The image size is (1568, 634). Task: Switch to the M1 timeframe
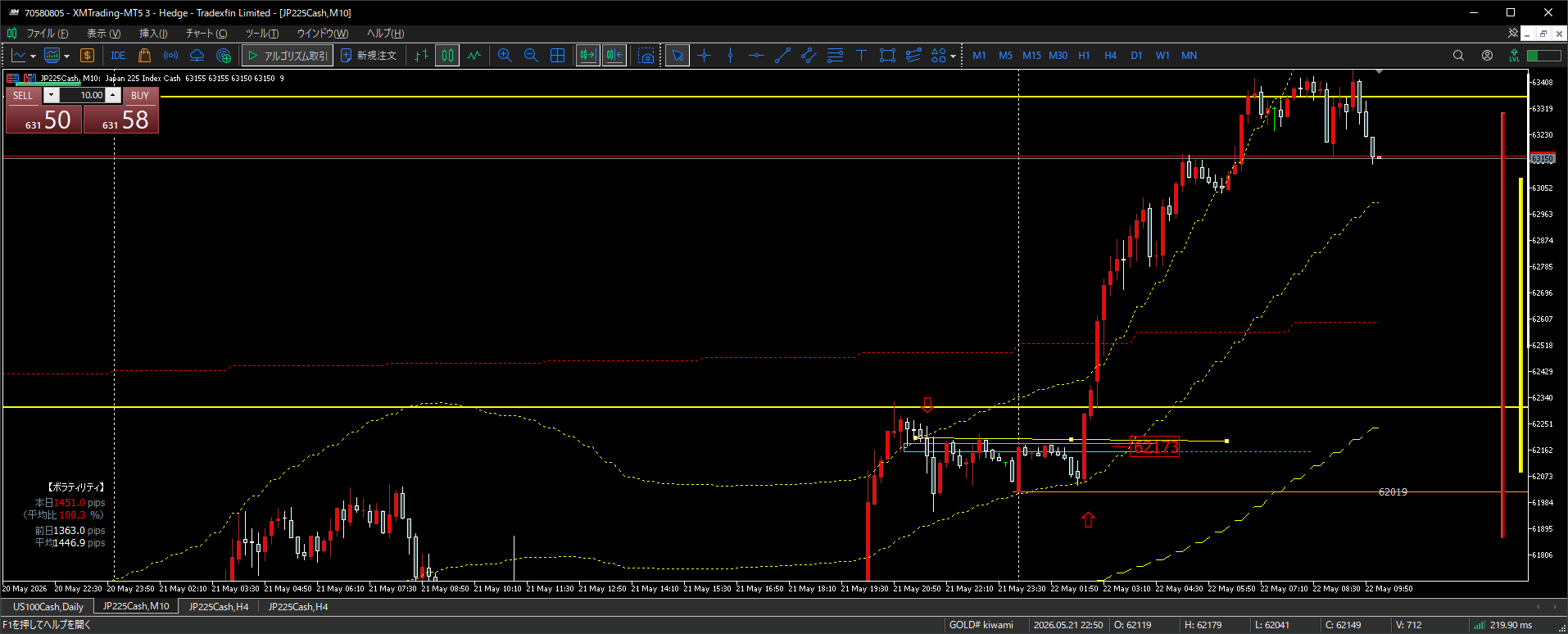click(x=979, y=56)
